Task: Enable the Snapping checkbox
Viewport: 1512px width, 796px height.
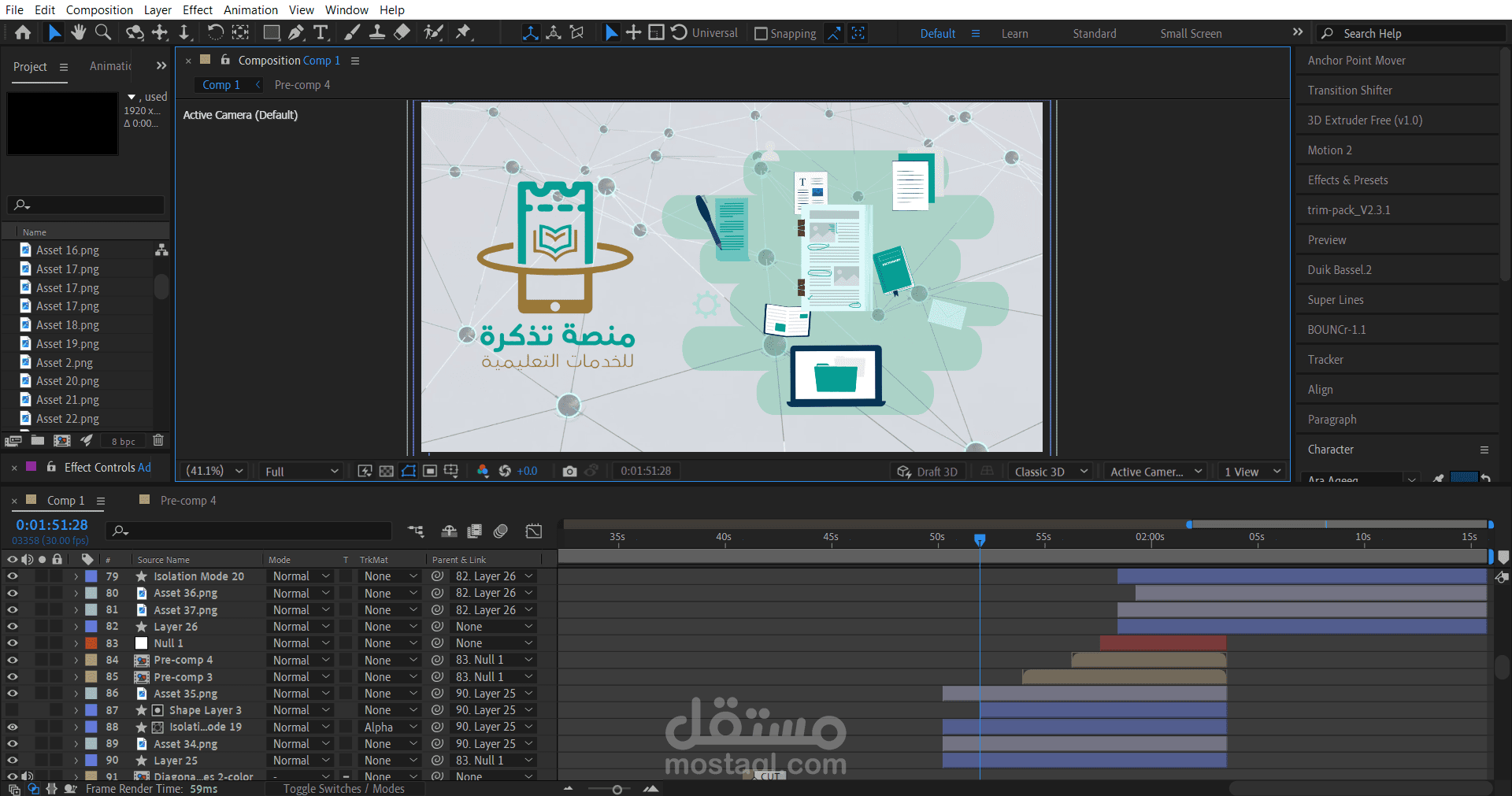Action: coord(761,34)
